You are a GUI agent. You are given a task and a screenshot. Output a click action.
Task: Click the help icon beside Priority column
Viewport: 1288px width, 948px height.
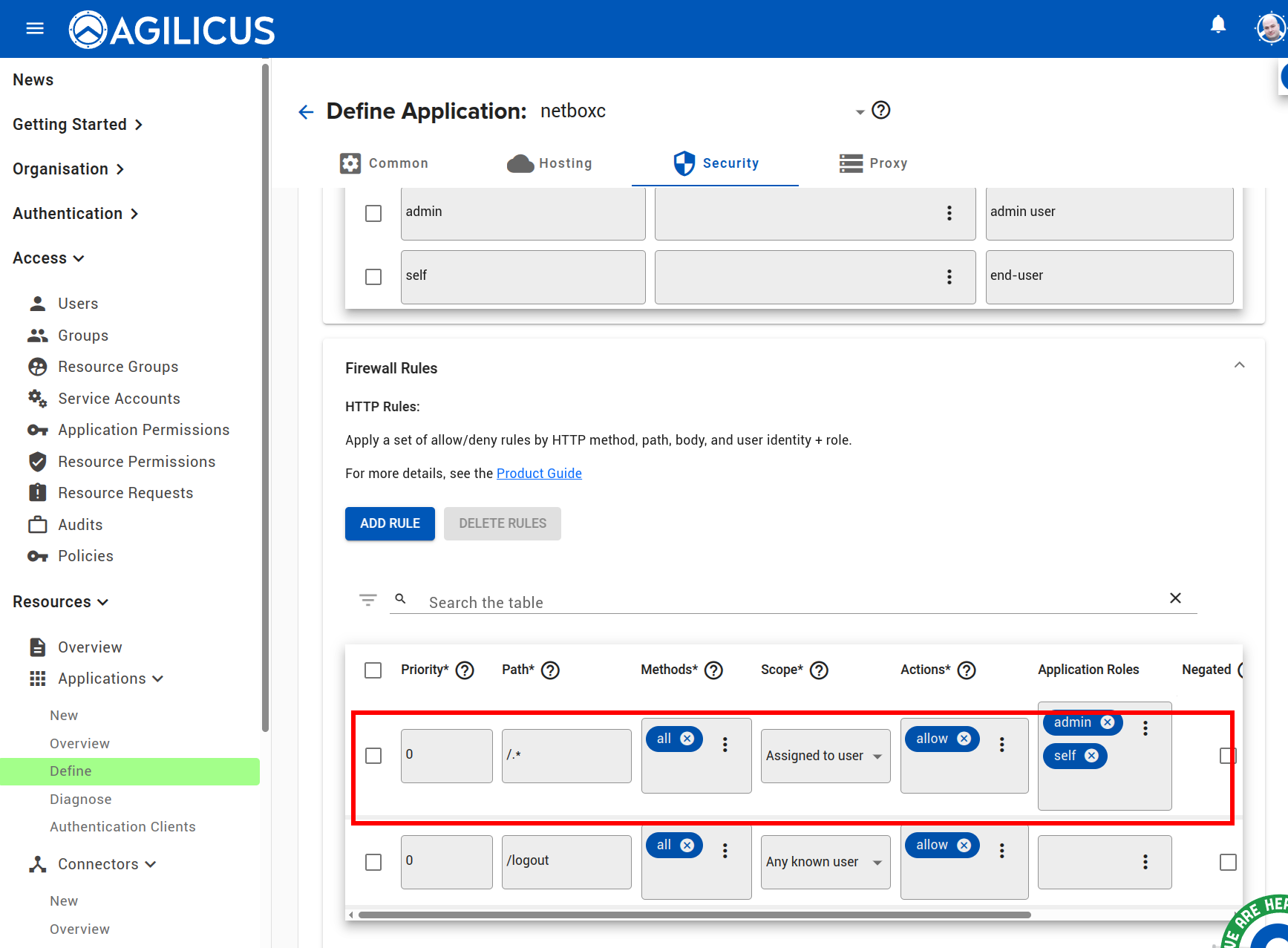pyautogui.click(x=465, y=670)
